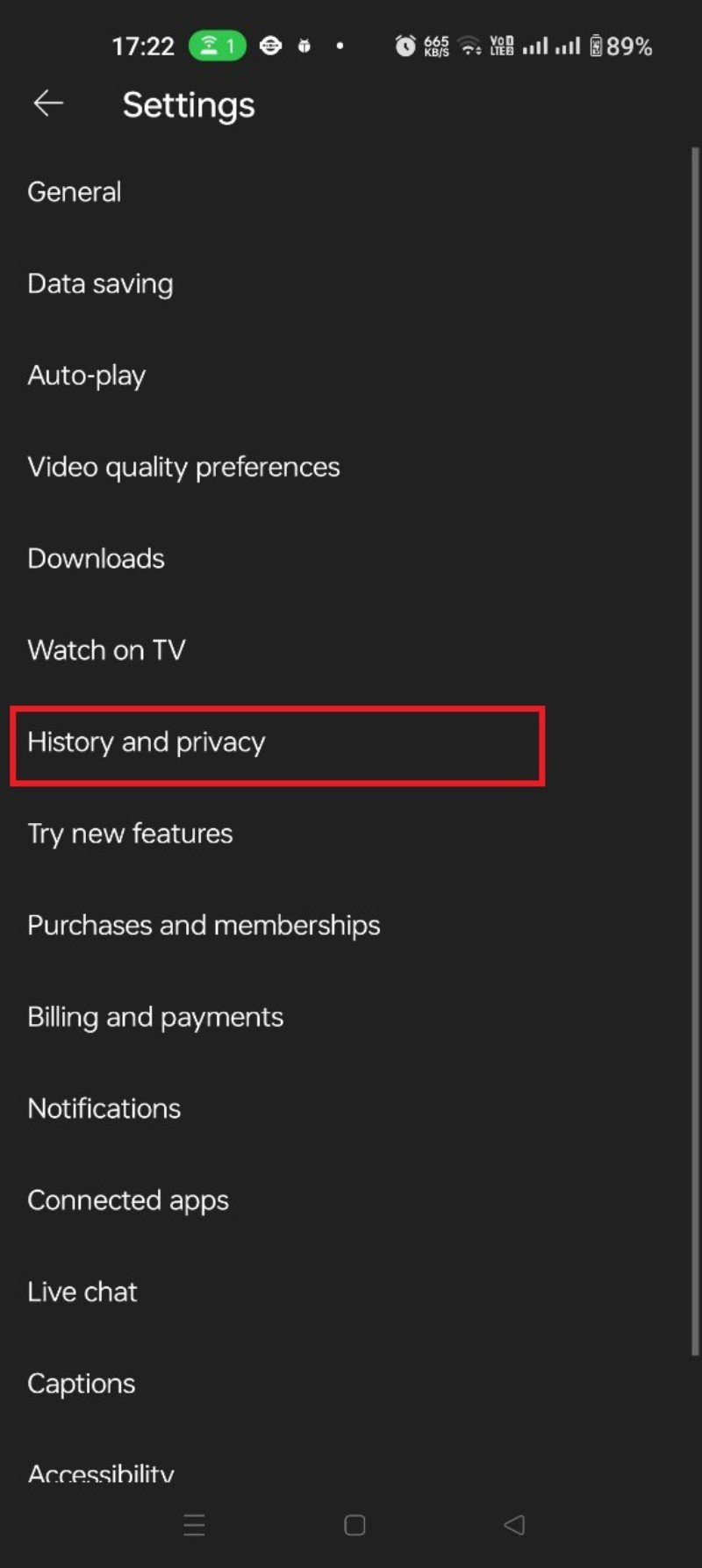Select Auto-play settings

click(86, 376)
